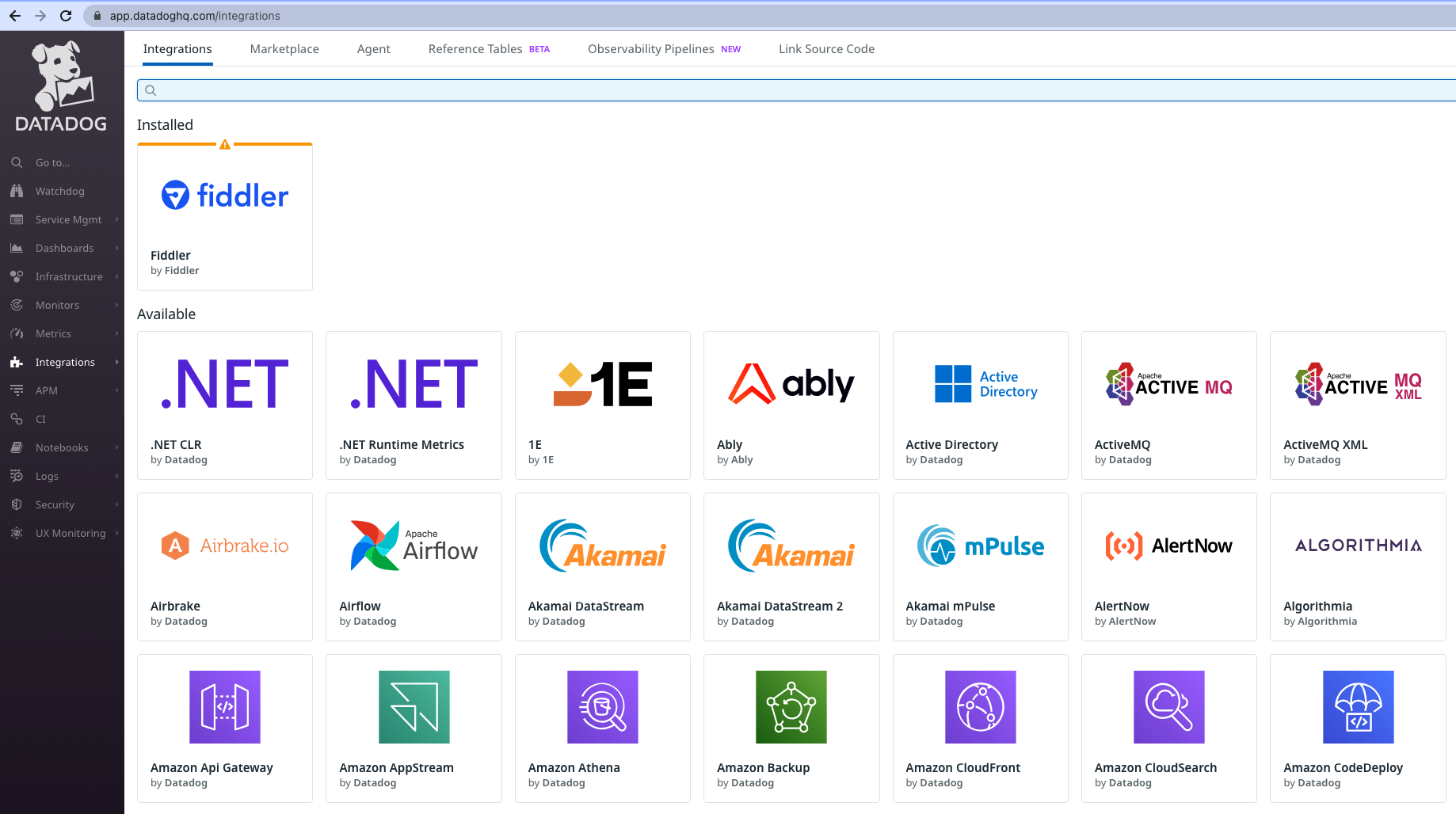
Task: Click the Integrations puzzle piece icon
Action: (17, 362)
